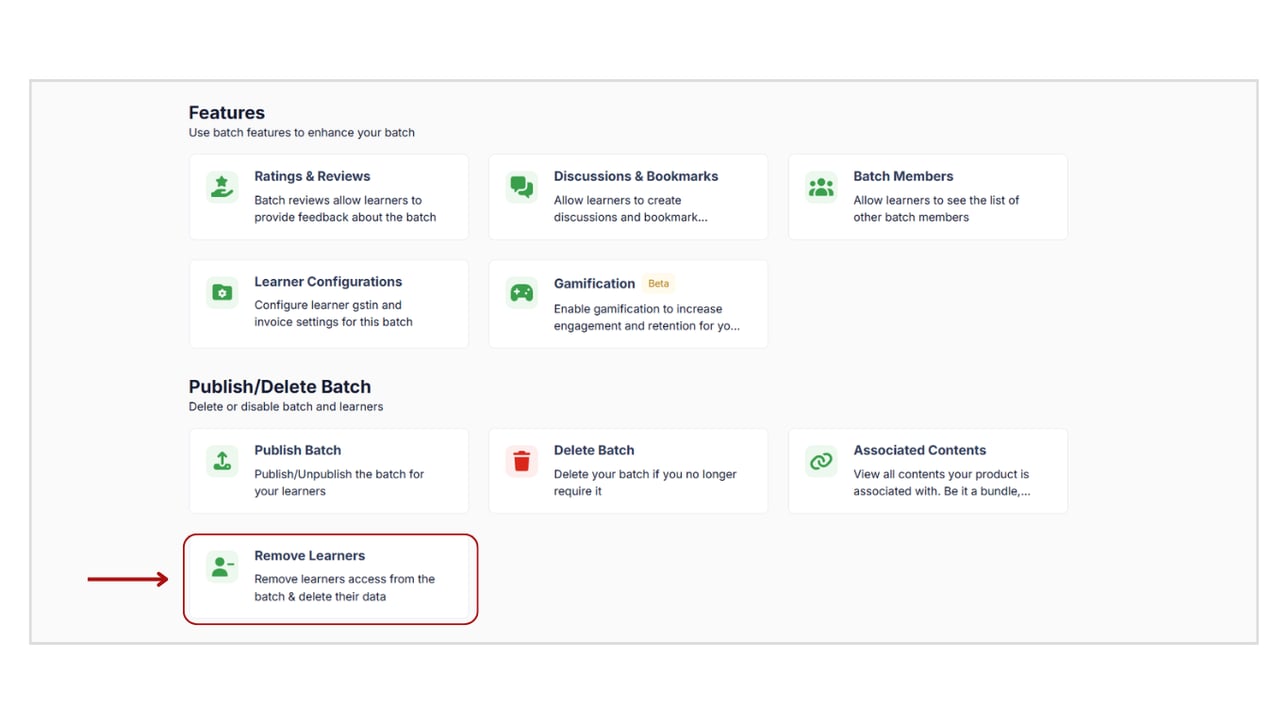Click text 'Delete your batch if you no longer'

pyautogui.click(x=645, y=474)
